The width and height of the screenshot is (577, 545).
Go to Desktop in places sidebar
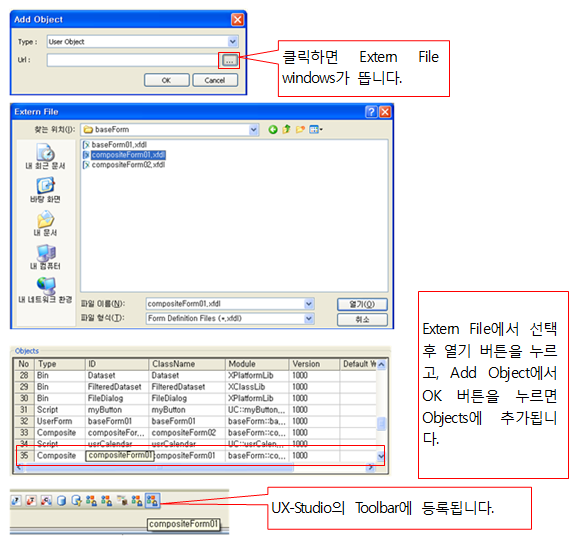(45, 190)
